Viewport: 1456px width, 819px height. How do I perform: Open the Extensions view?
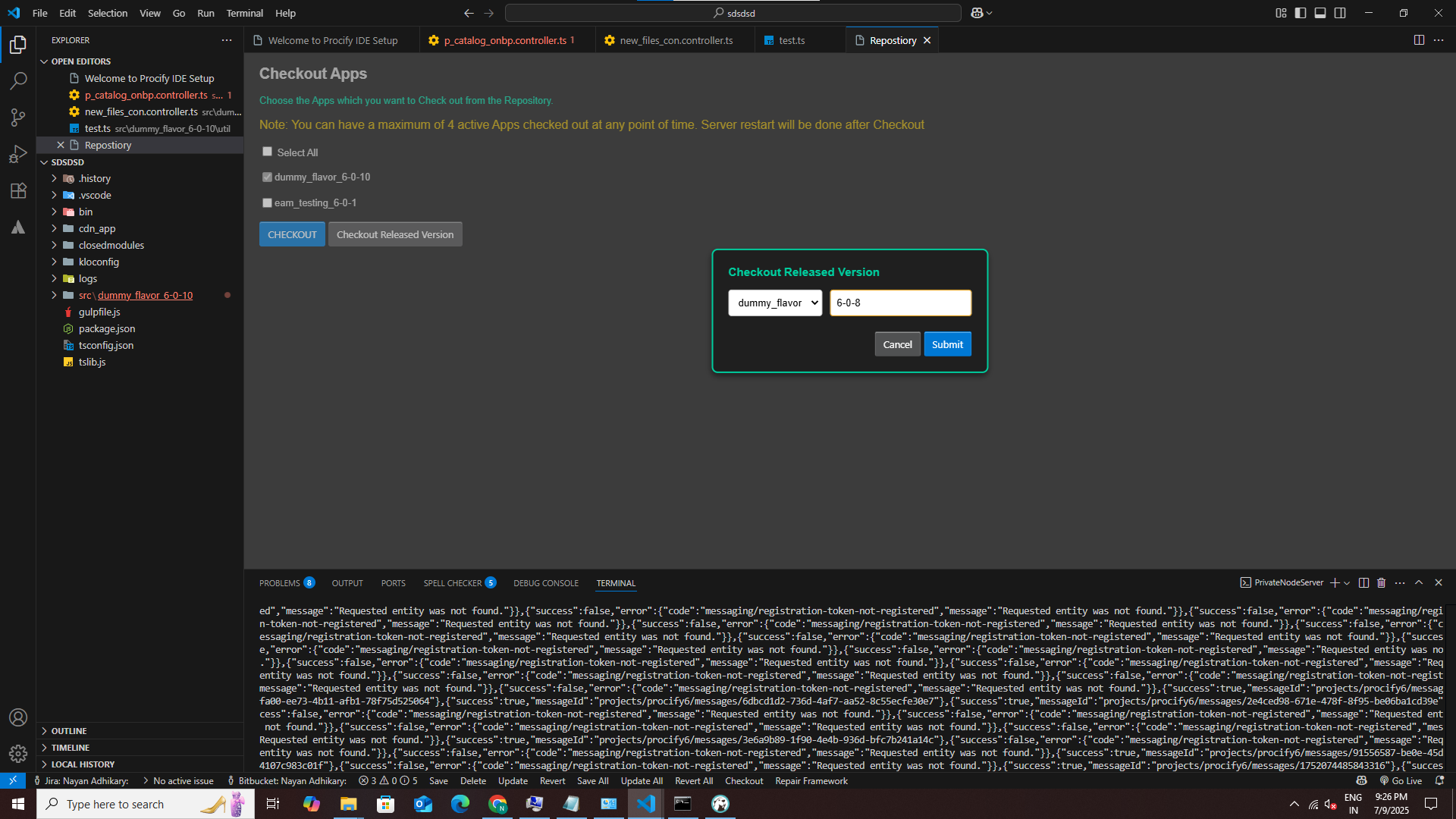click(18, 190)
